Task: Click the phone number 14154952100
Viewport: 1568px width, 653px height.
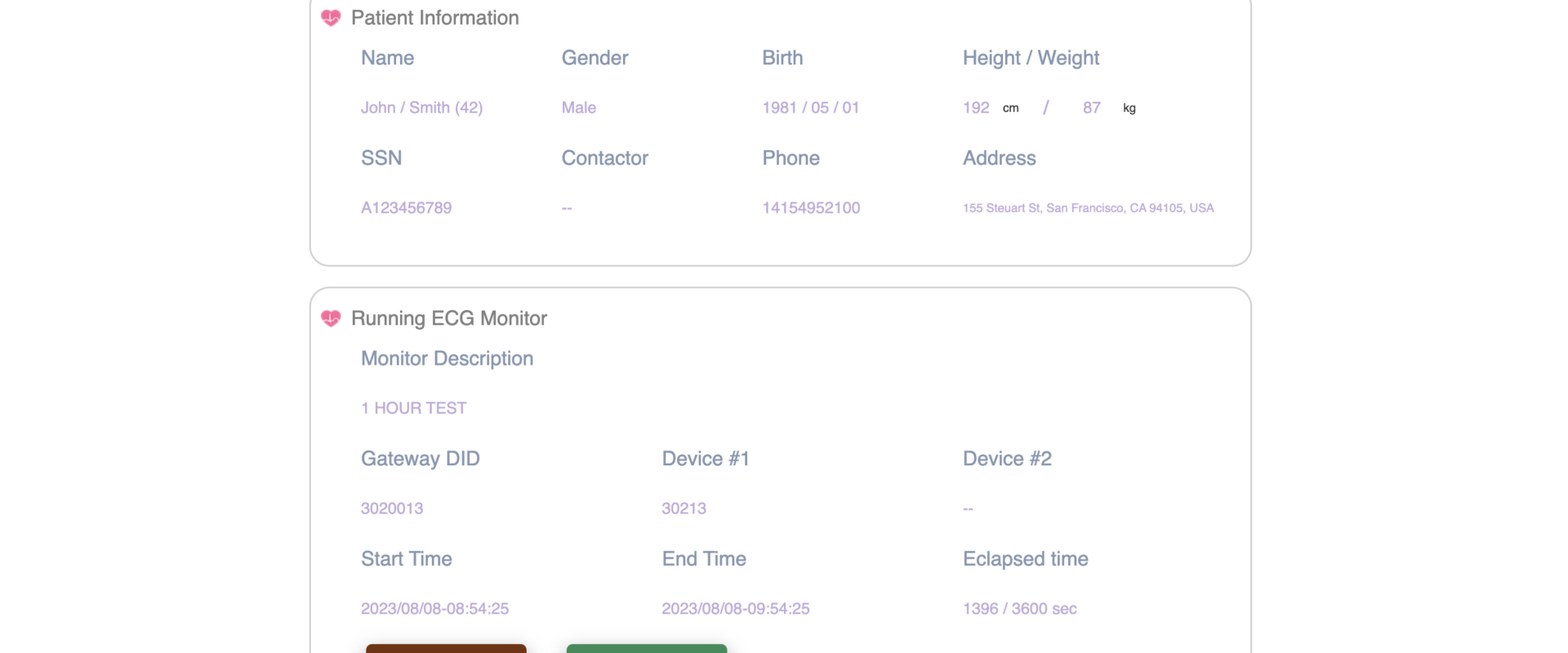Action: 811,208
